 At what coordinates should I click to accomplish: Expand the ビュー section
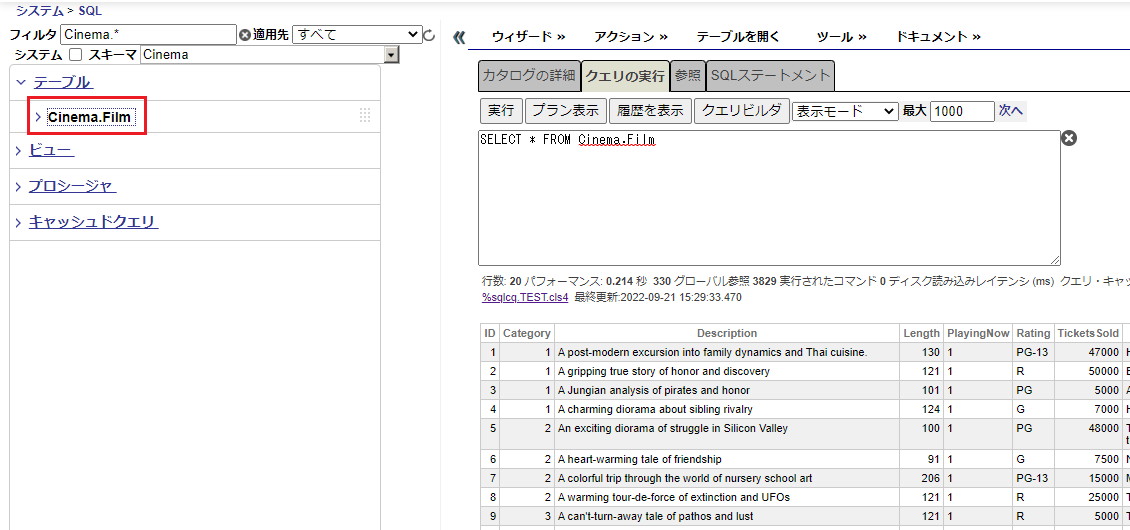(19, 151)
